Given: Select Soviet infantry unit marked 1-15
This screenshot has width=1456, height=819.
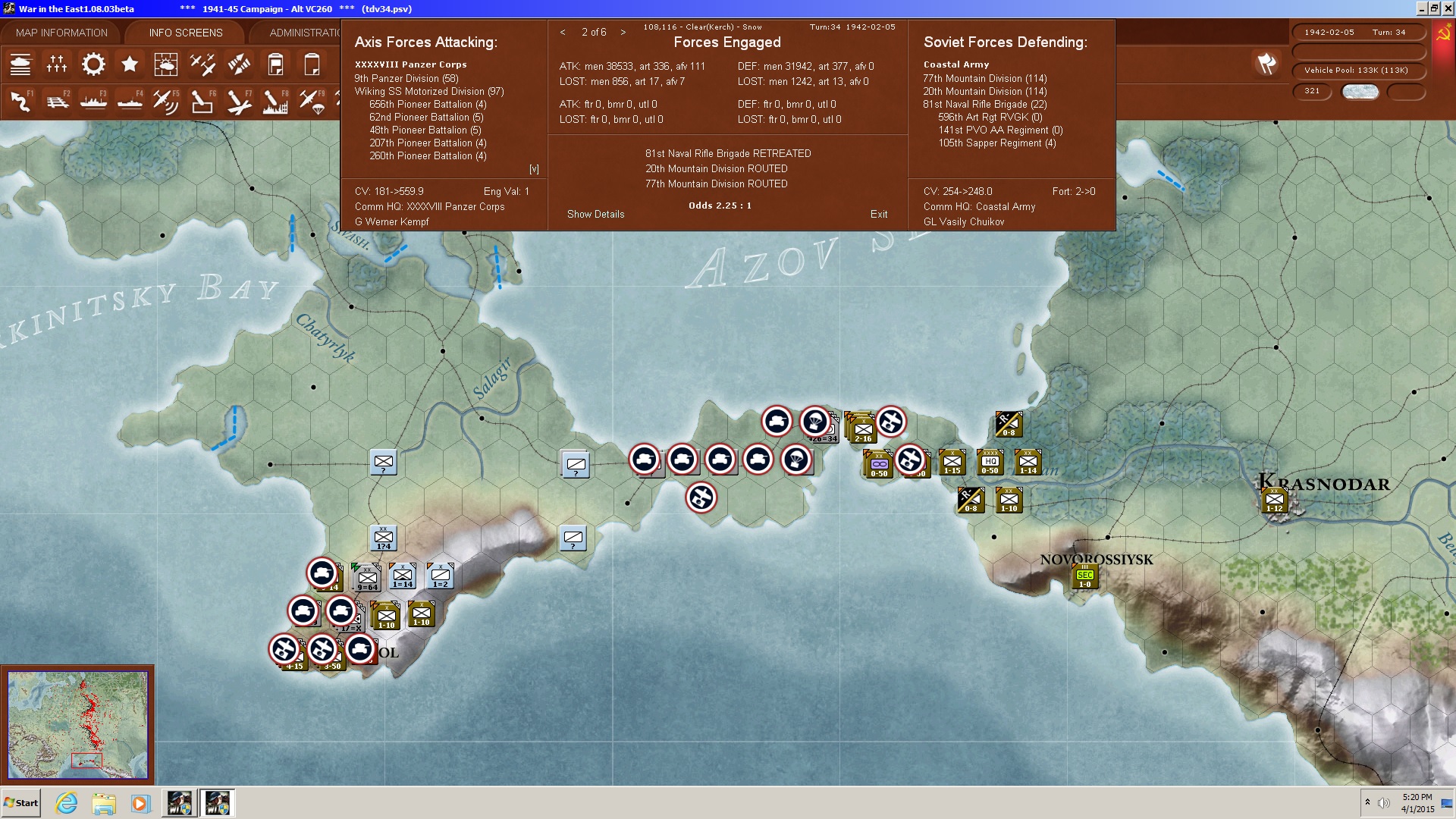Looking at the screenshot, I should coord(952,462).
